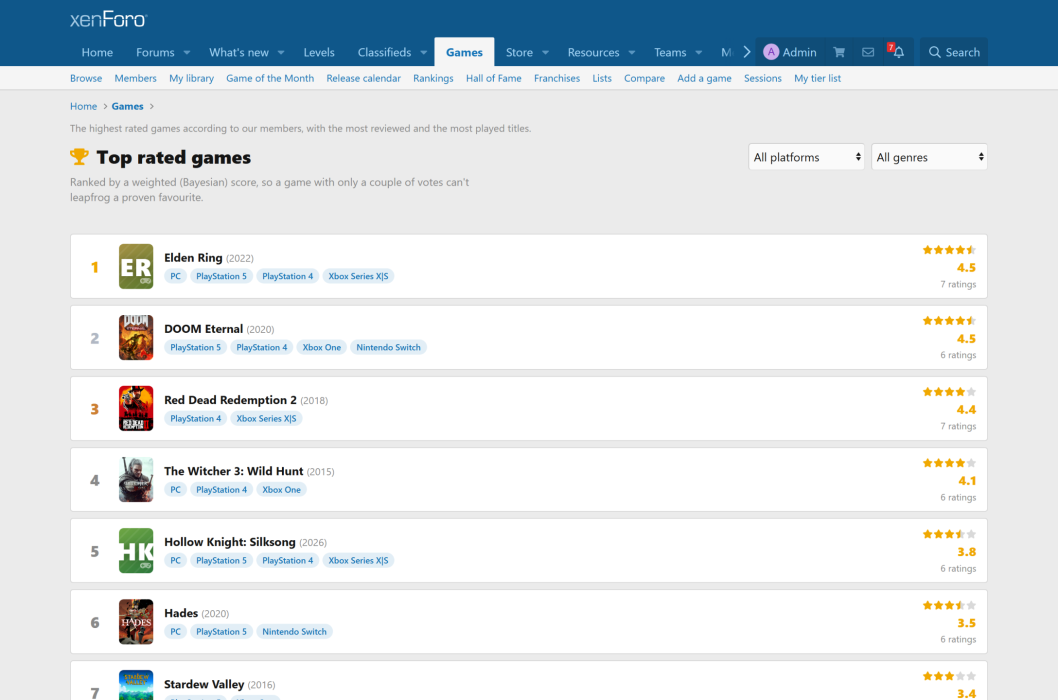Viewport: 1058px width, 700px height.
Task: Open the Teams tab
Action: [670, 52]
